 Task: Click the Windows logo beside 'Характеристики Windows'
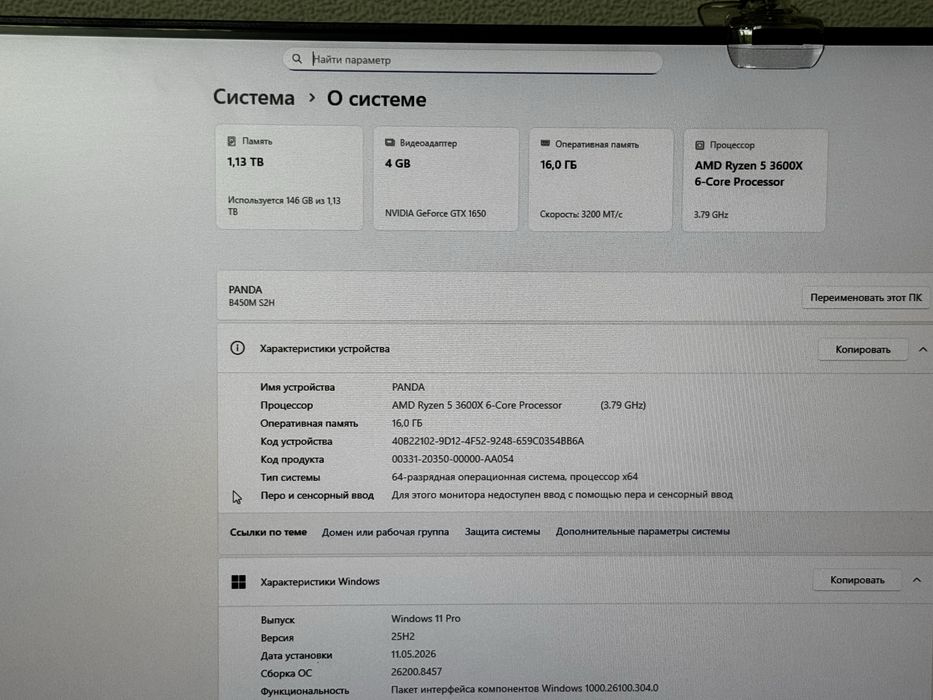(238, 582)
